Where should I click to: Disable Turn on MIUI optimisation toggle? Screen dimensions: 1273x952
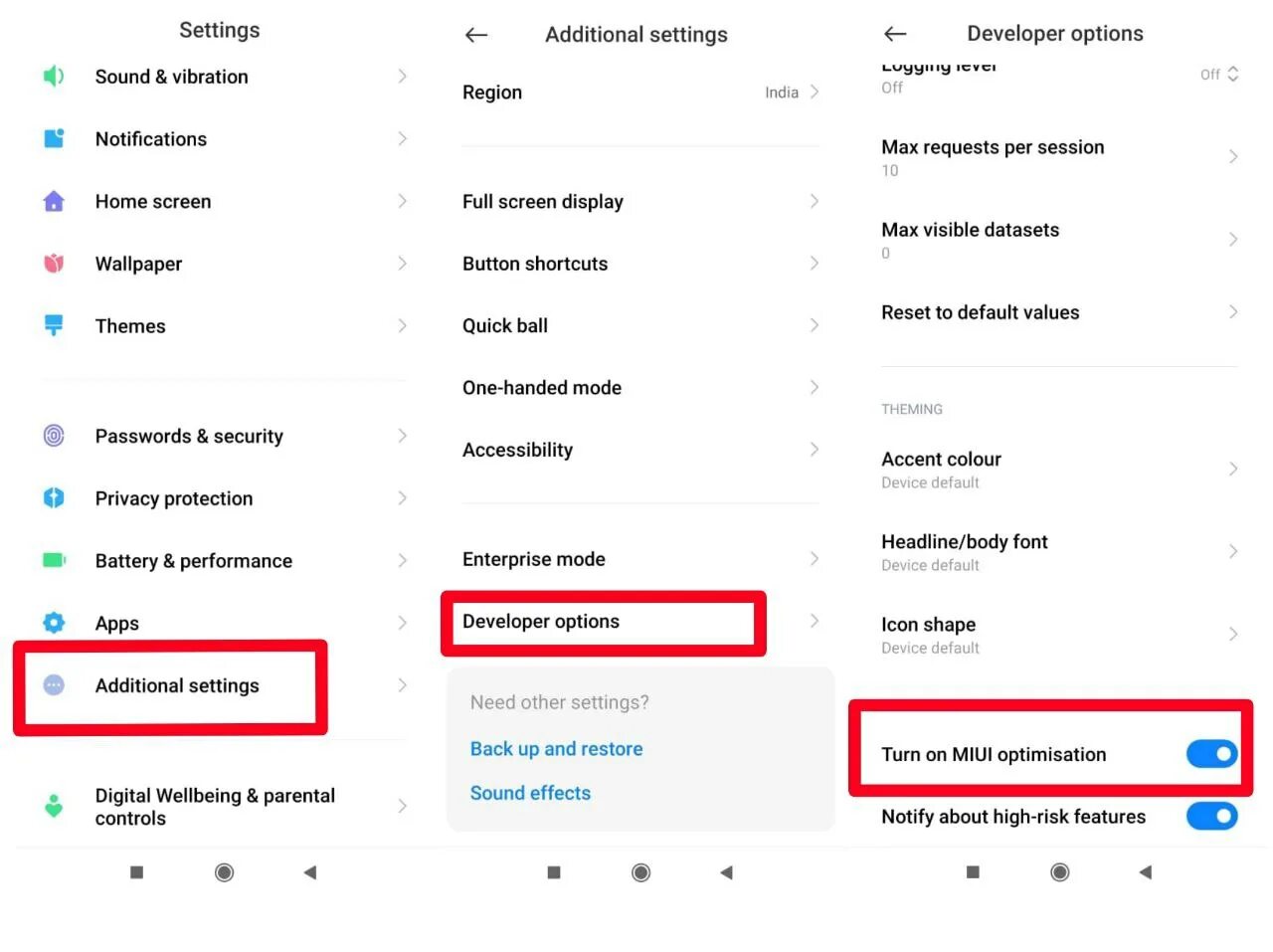pos(1211,754)
